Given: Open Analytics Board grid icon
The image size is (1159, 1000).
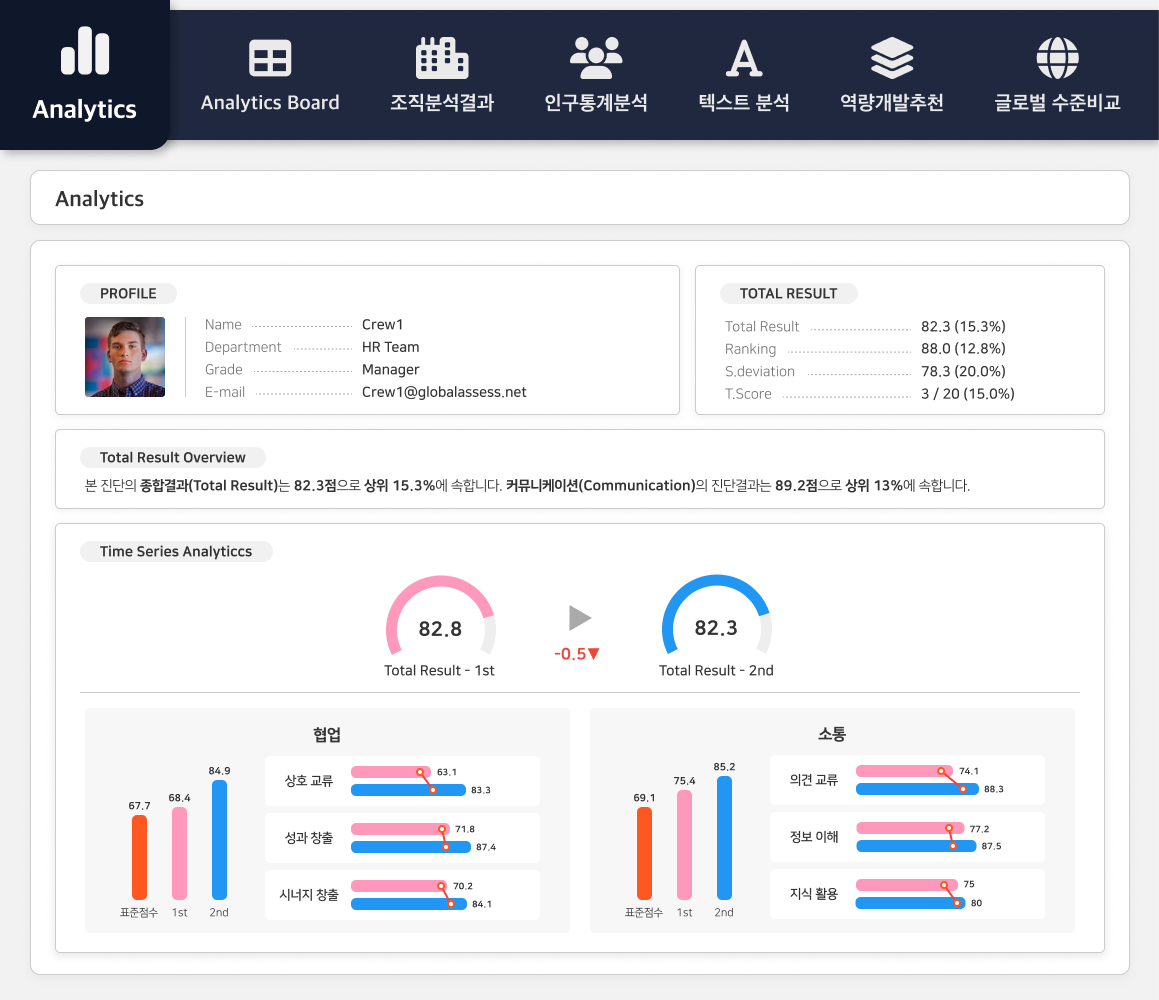Looking at the screenshot, I should (270, 59).
